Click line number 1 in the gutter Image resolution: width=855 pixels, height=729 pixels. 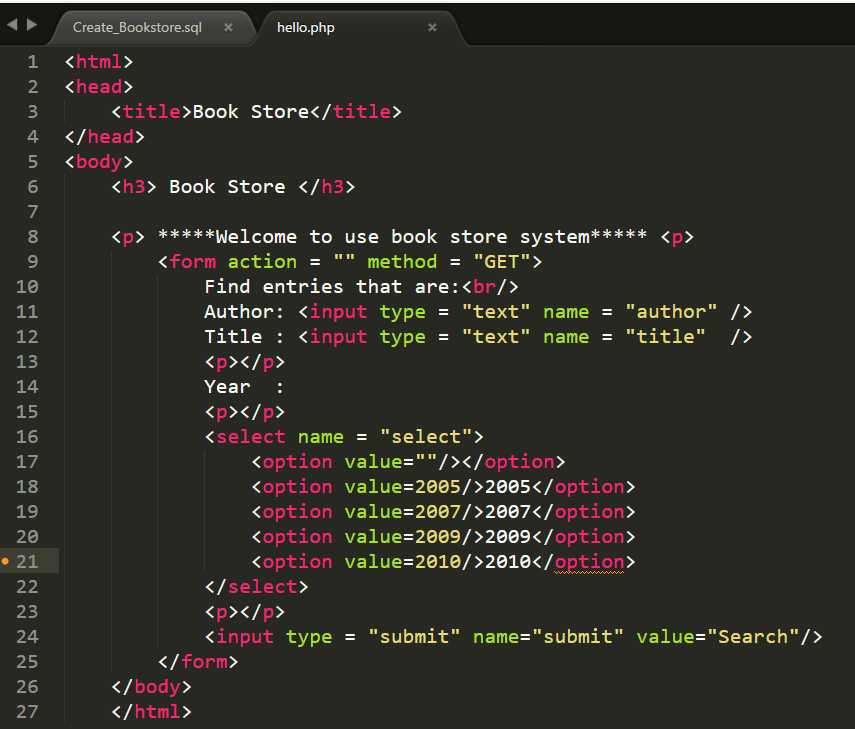pos(33,62)
